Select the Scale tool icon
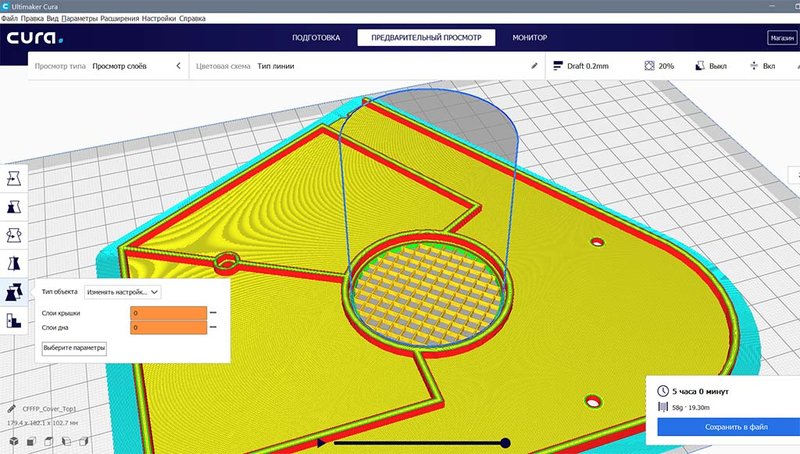800x454 pixels. click(14, 207)
